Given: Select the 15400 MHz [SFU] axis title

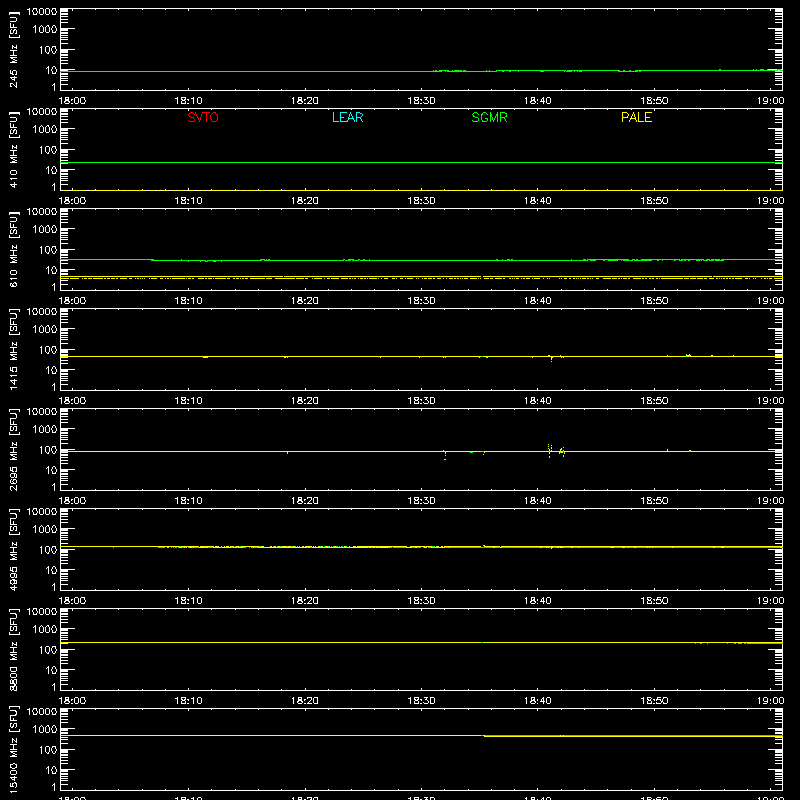Looking at the screenshot, I should pyautogui.click(x=13, y=749).
